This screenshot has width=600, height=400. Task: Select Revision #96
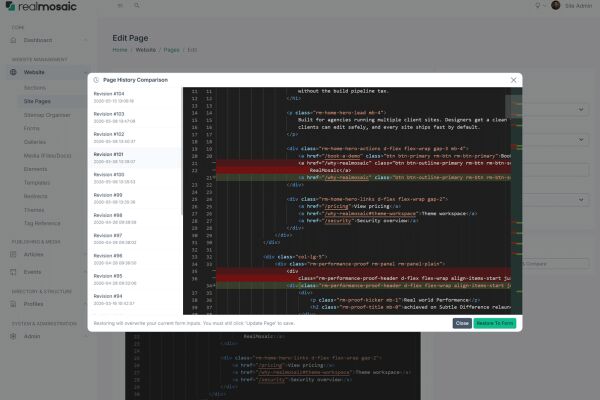(x=134, y=259)
